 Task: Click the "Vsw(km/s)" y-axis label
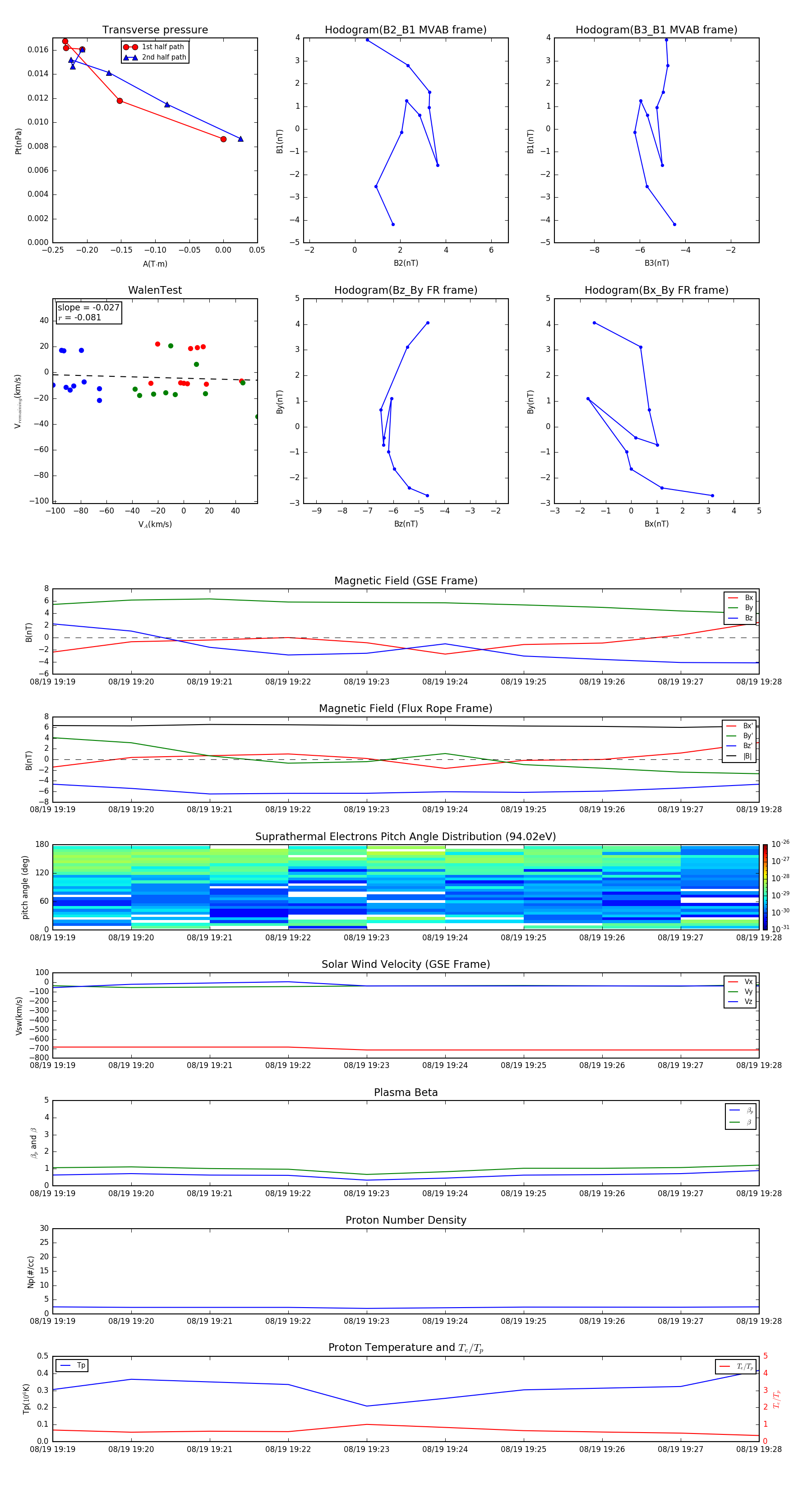[x=18, y=1016]
